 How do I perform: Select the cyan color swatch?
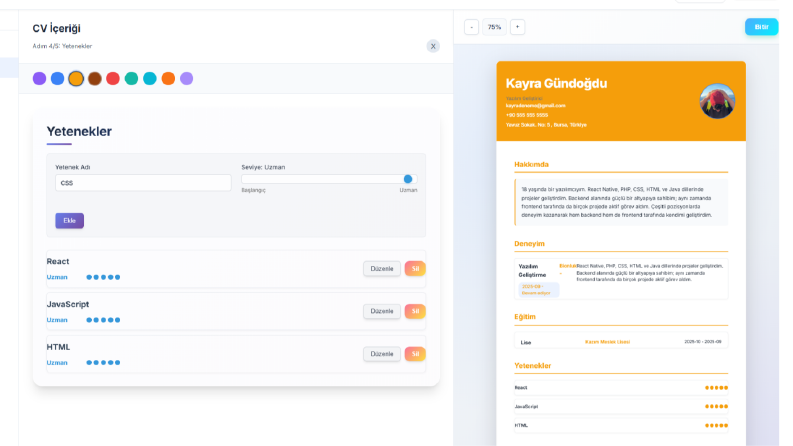pyautogui.click(x=150, y=78)
